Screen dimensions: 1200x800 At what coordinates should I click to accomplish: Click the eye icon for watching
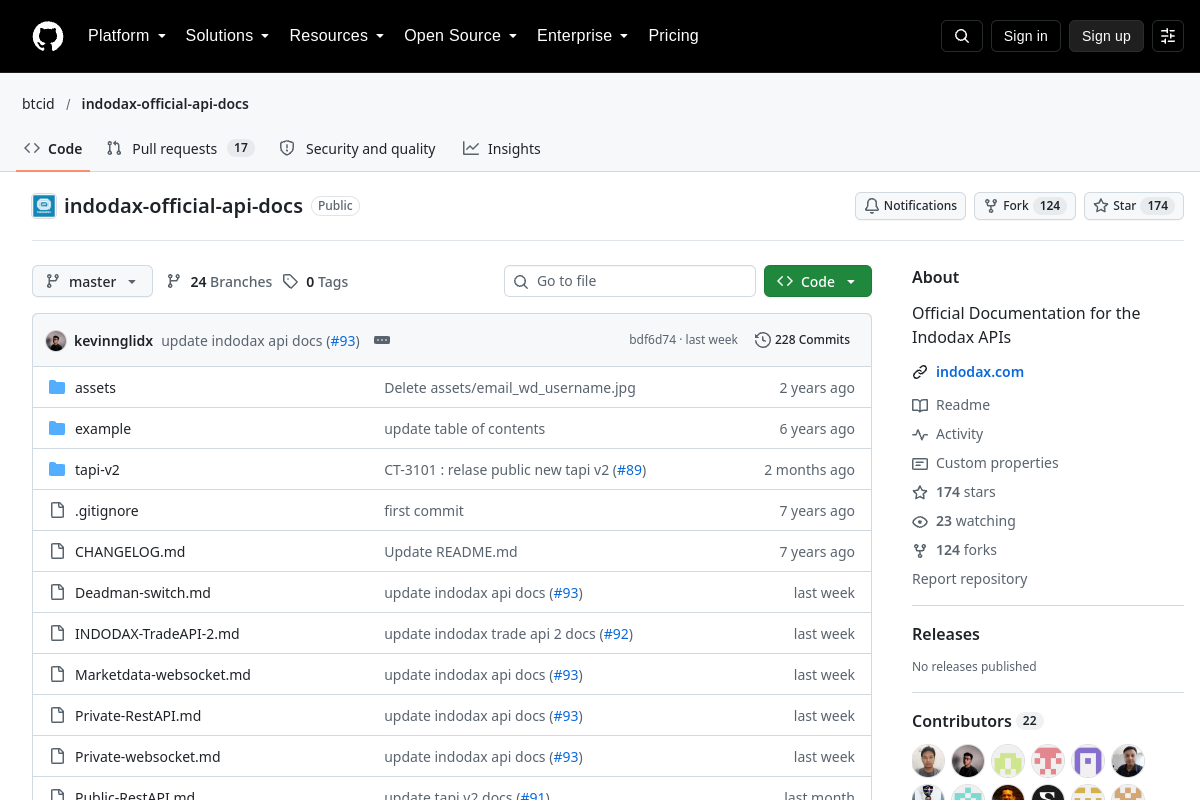[920, 521]
